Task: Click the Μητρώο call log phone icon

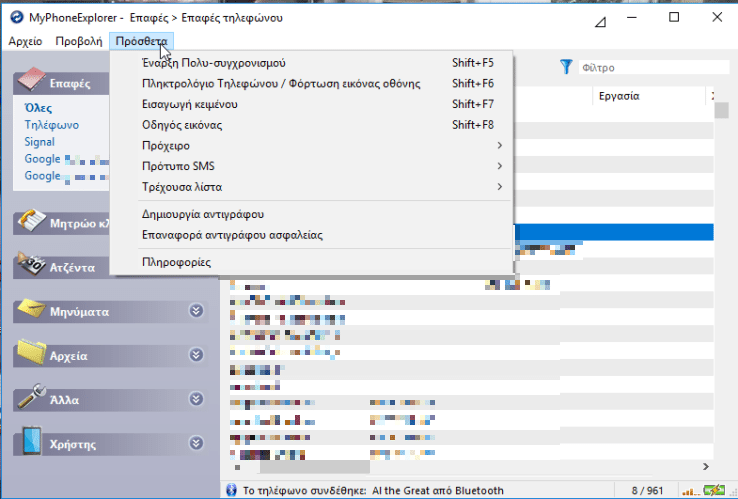Action: tap(32, 220)
